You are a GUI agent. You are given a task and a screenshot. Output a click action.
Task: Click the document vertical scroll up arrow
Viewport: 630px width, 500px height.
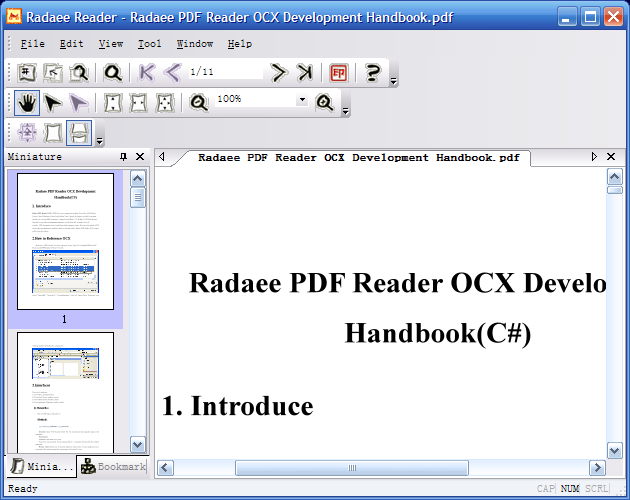tap(615, 177)
